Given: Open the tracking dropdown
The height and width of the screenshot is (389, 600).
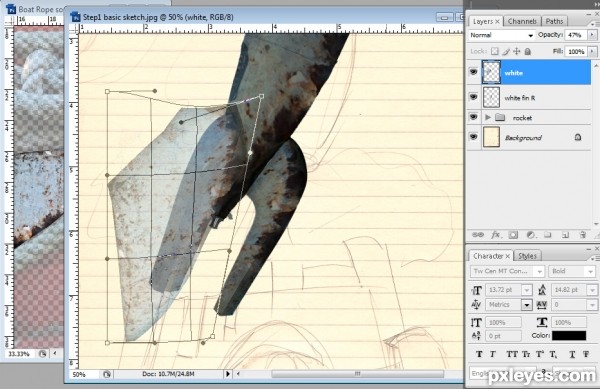Looking at the screenshot, I should [592, 305].
